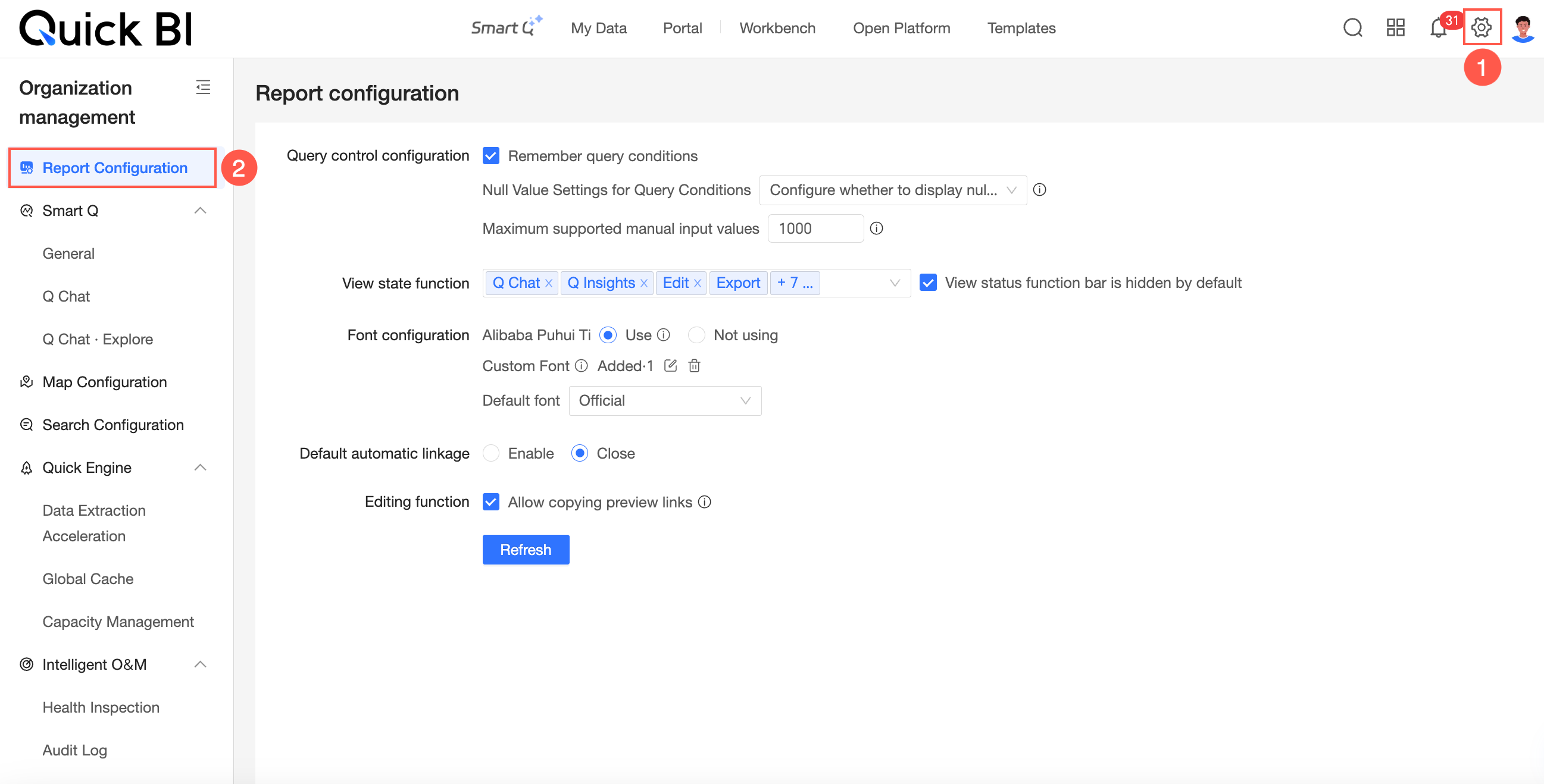Image resolution: width=1544 pixels, height=784 pixels.
Task: Open Templates
Action: click(1021, 28)
